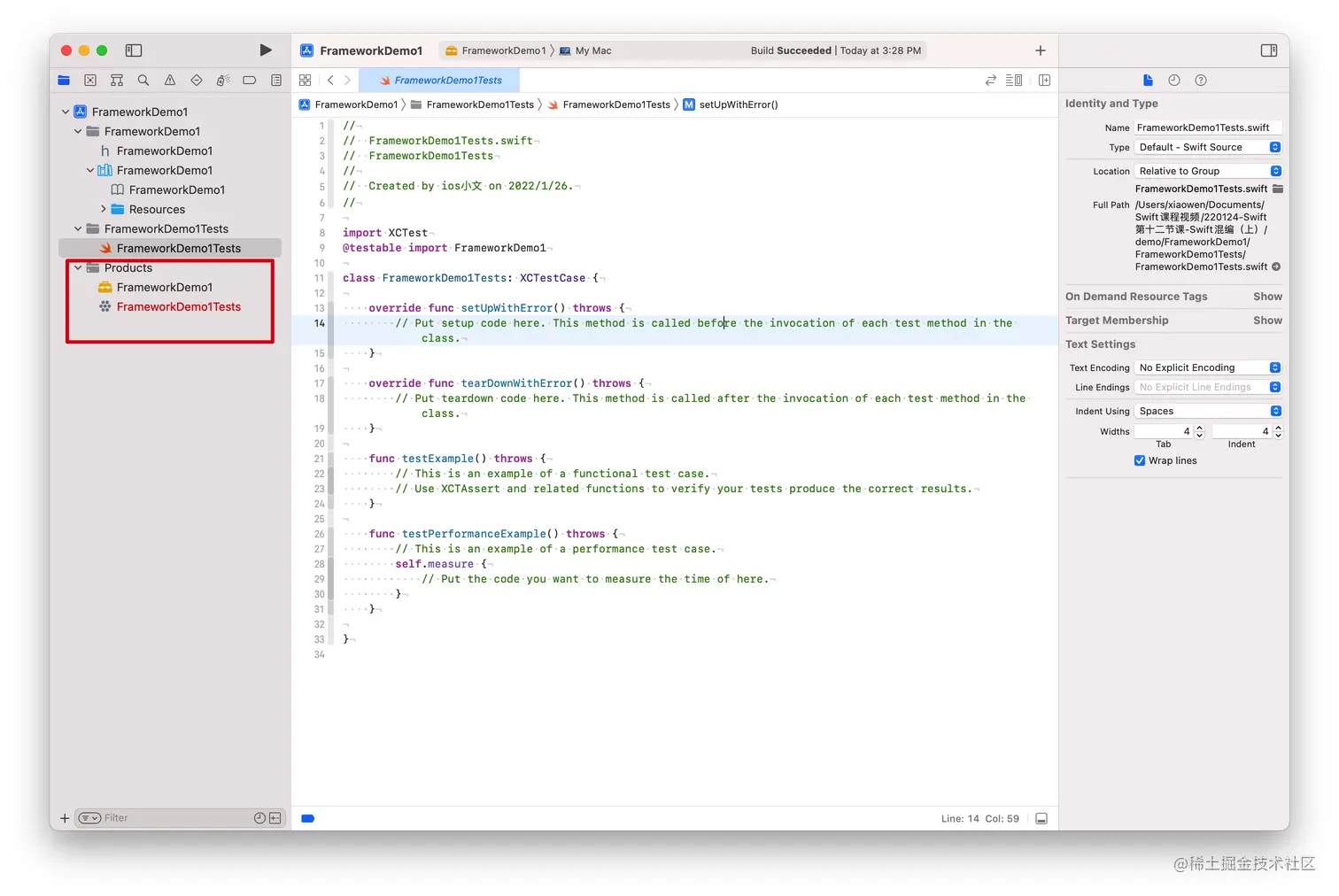The image size is (1339, 896).
Task: Open the editor options lines menu
Action: pyautogui.click(x=1014, y=81)
